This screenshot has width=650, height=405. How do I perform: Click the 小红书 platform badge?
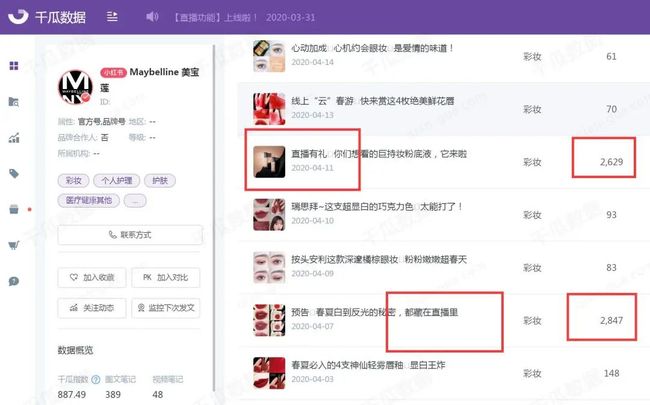113,73
